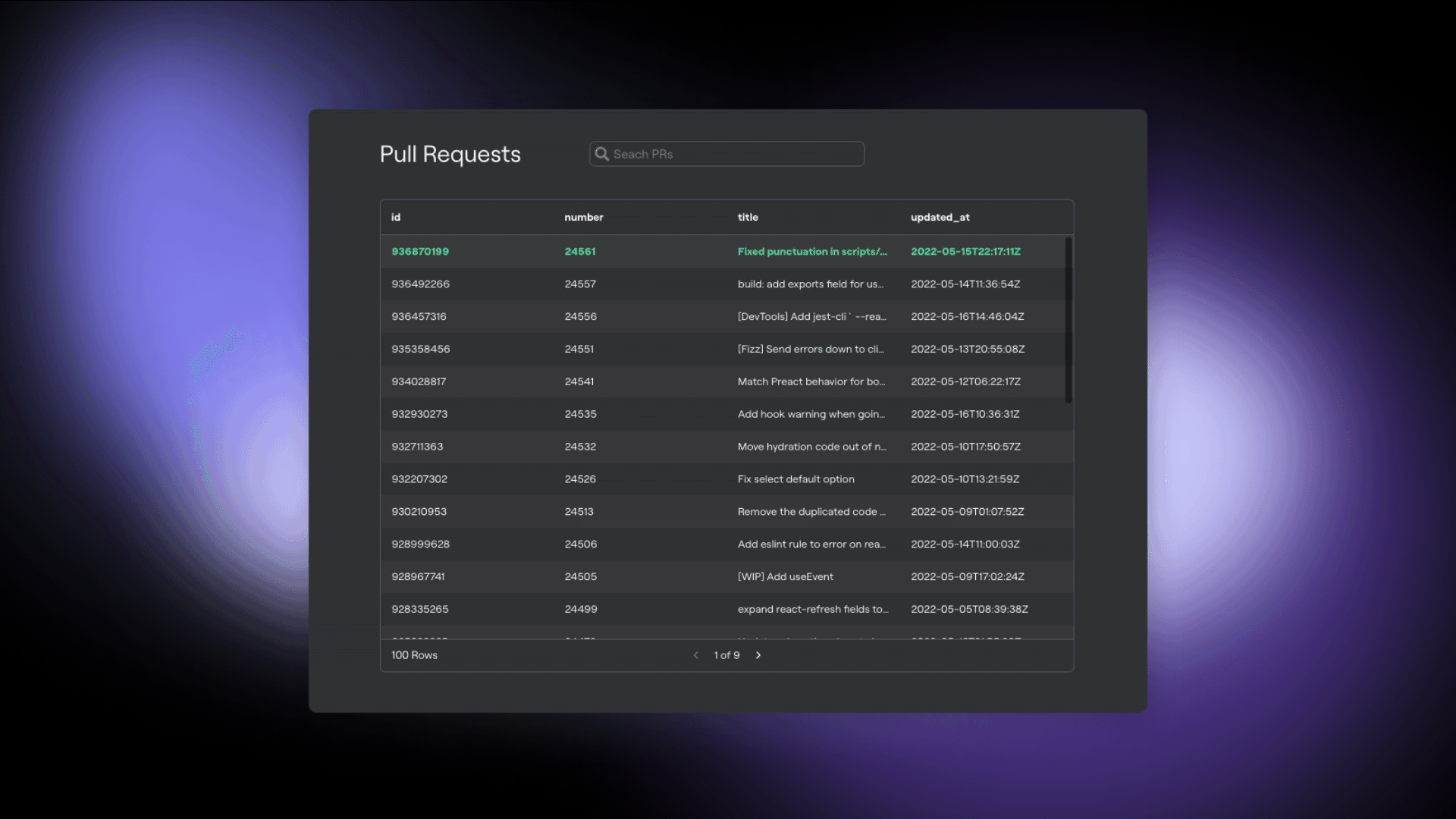The height and width of the screenshot is (819, 1456).
Task: Click Move hydration code row
Action: [x=811, y=447]
